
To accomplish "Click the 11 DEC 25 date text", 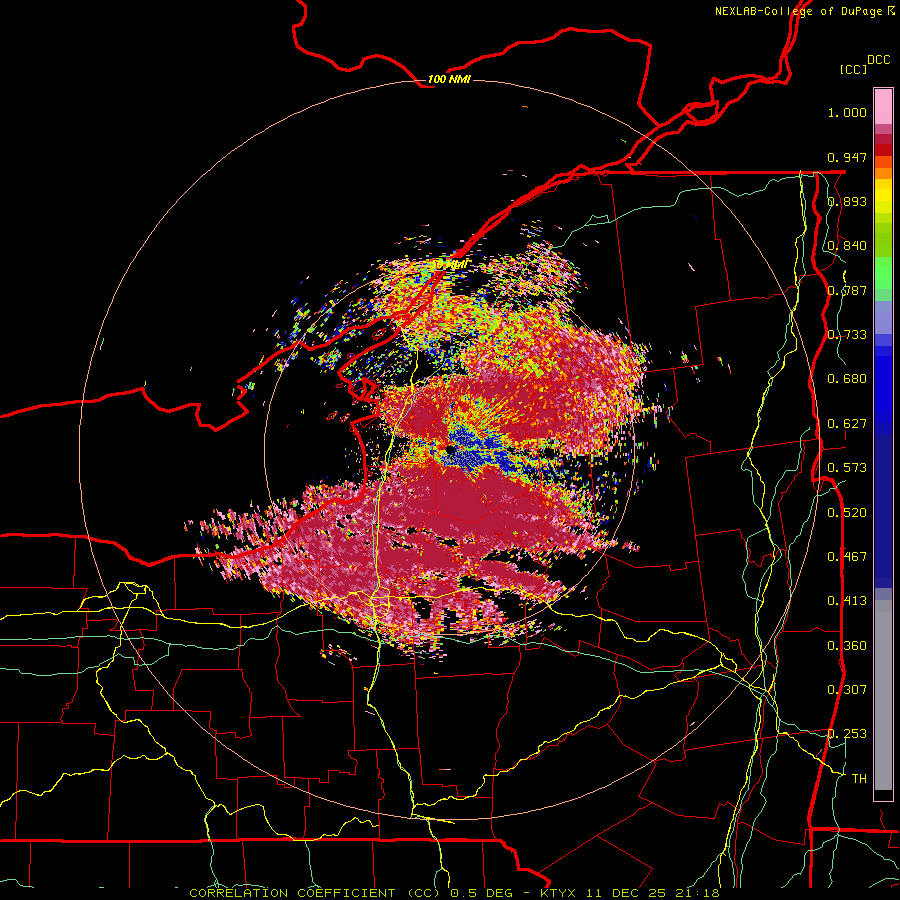I will pyautogui.click(x=627, y=893).
